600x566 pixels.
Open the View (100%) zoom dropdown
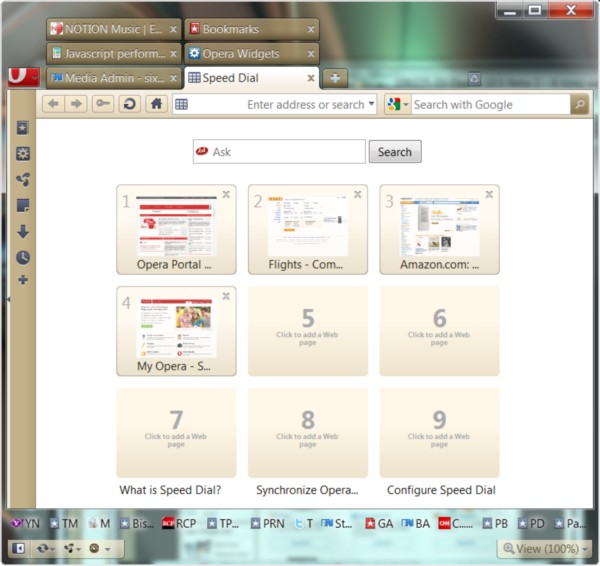tap(545, 549)
